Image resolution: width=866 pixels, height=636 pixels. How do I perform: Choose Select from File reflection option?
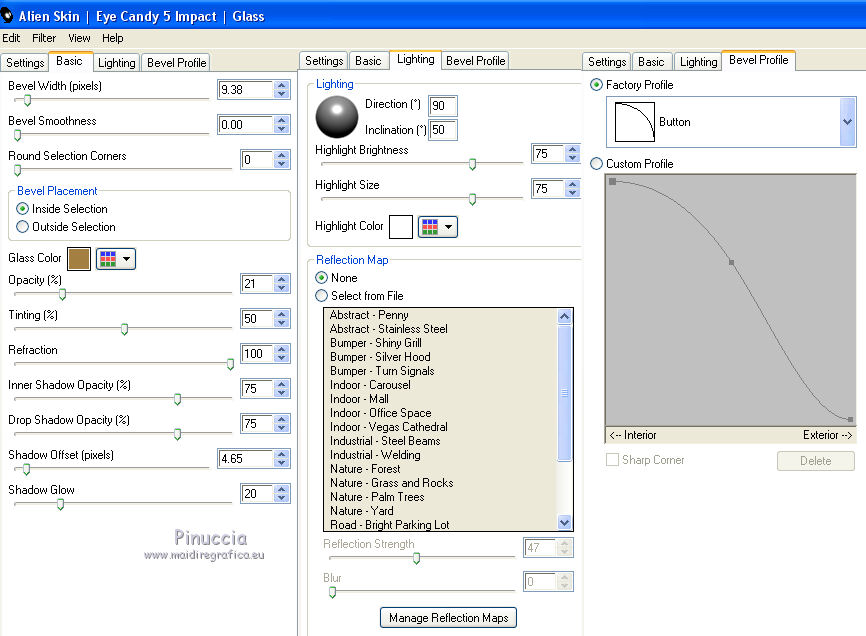(322, 296)
